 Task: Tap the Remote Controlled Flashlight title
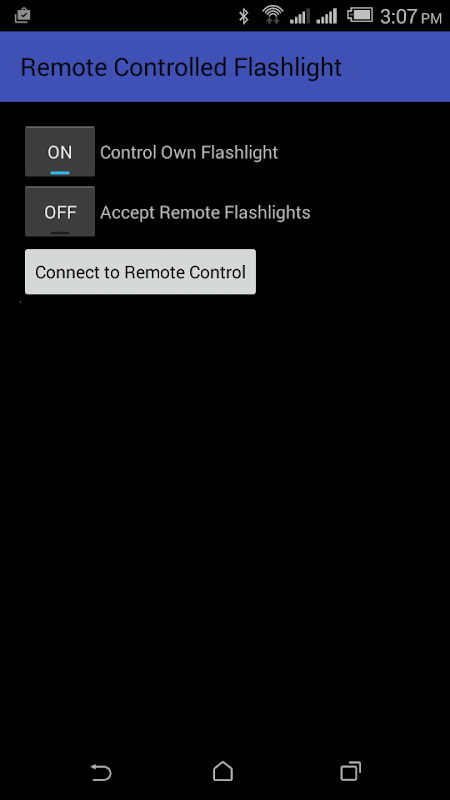click(x=181, y=67)
